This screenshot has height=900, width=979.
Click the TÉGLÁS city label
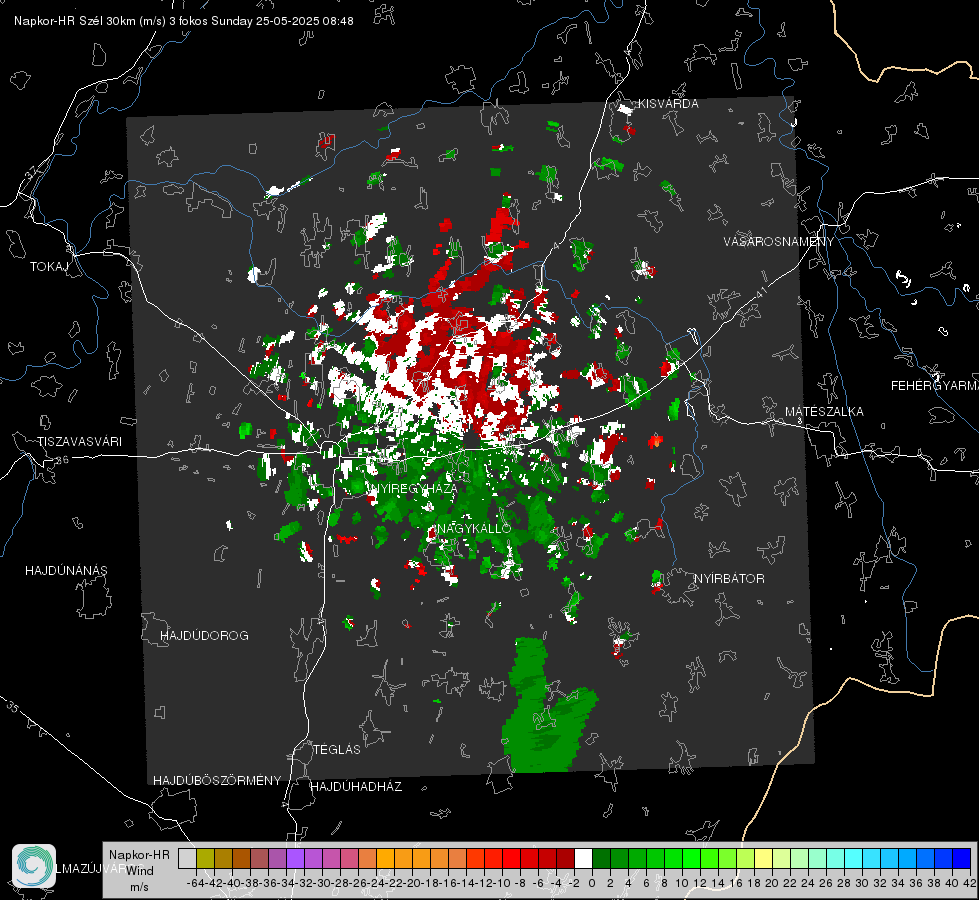pyautogui.click(x=337, y=750)
